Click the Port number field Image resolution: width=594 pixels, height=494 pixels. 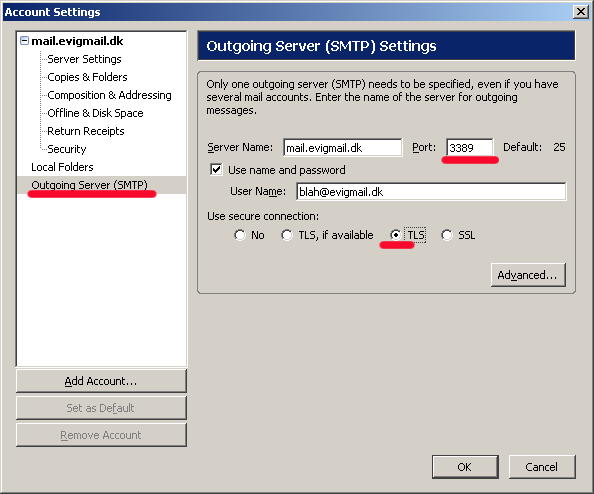470,147
